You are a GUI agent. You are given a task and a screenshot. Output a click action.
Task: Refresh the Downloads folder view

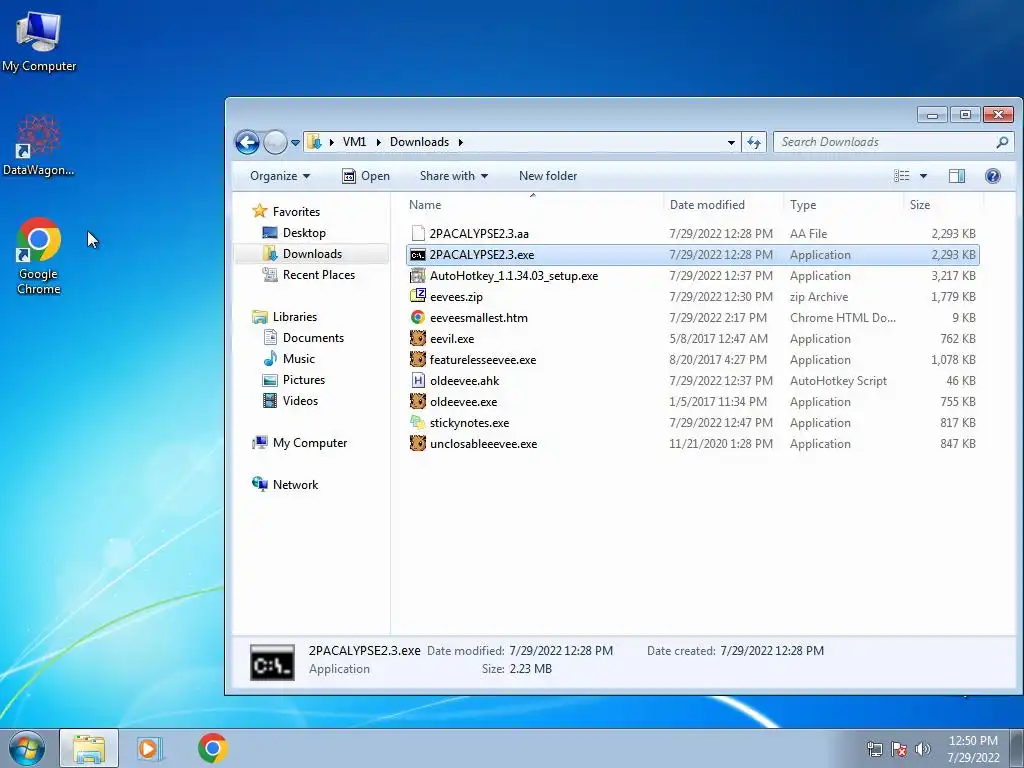pos(754,142)
